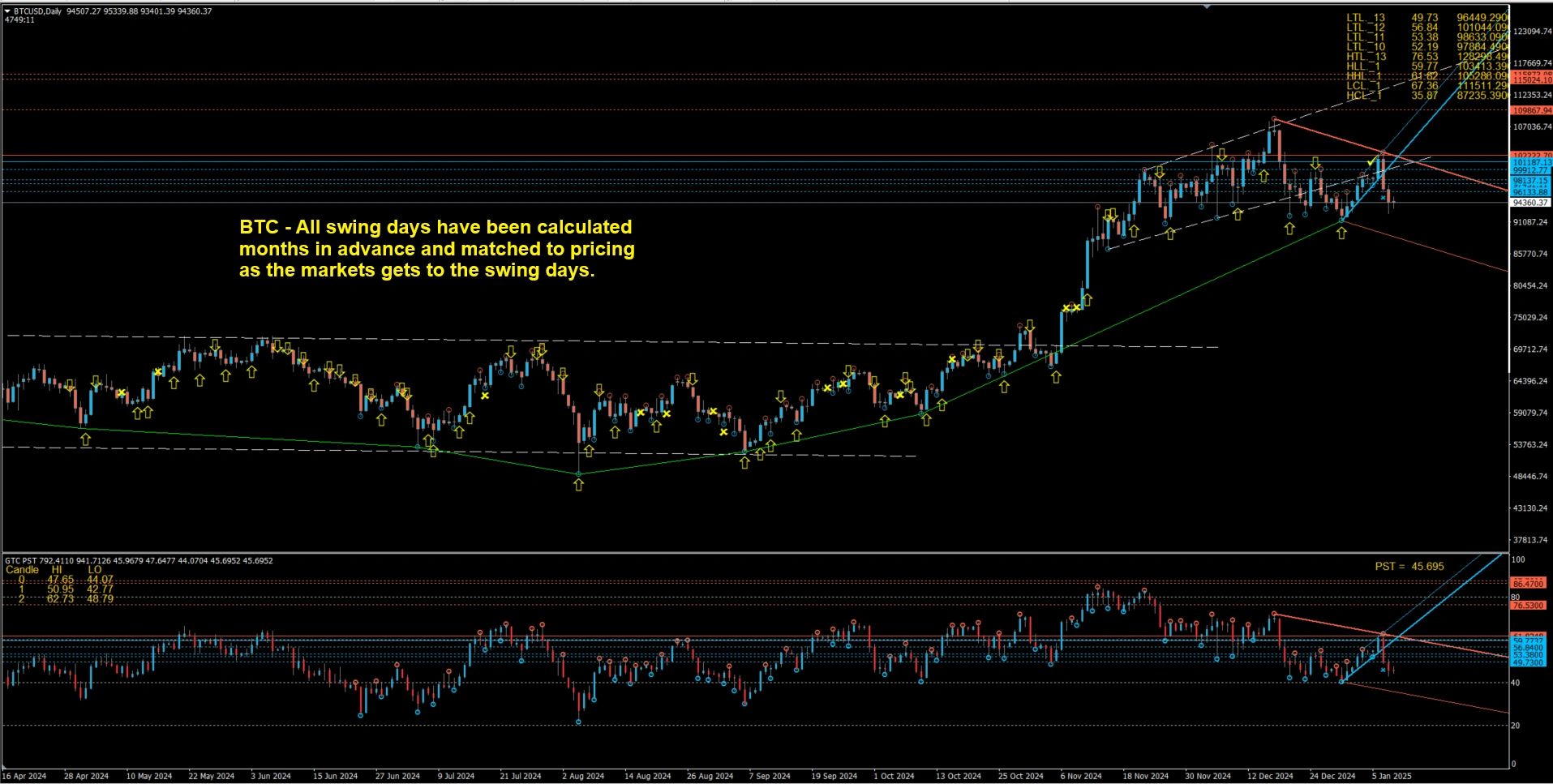The image size is (1553, 784).
Task: Click the LCL._1 row showing 67.36
Action: (1426, 85)
